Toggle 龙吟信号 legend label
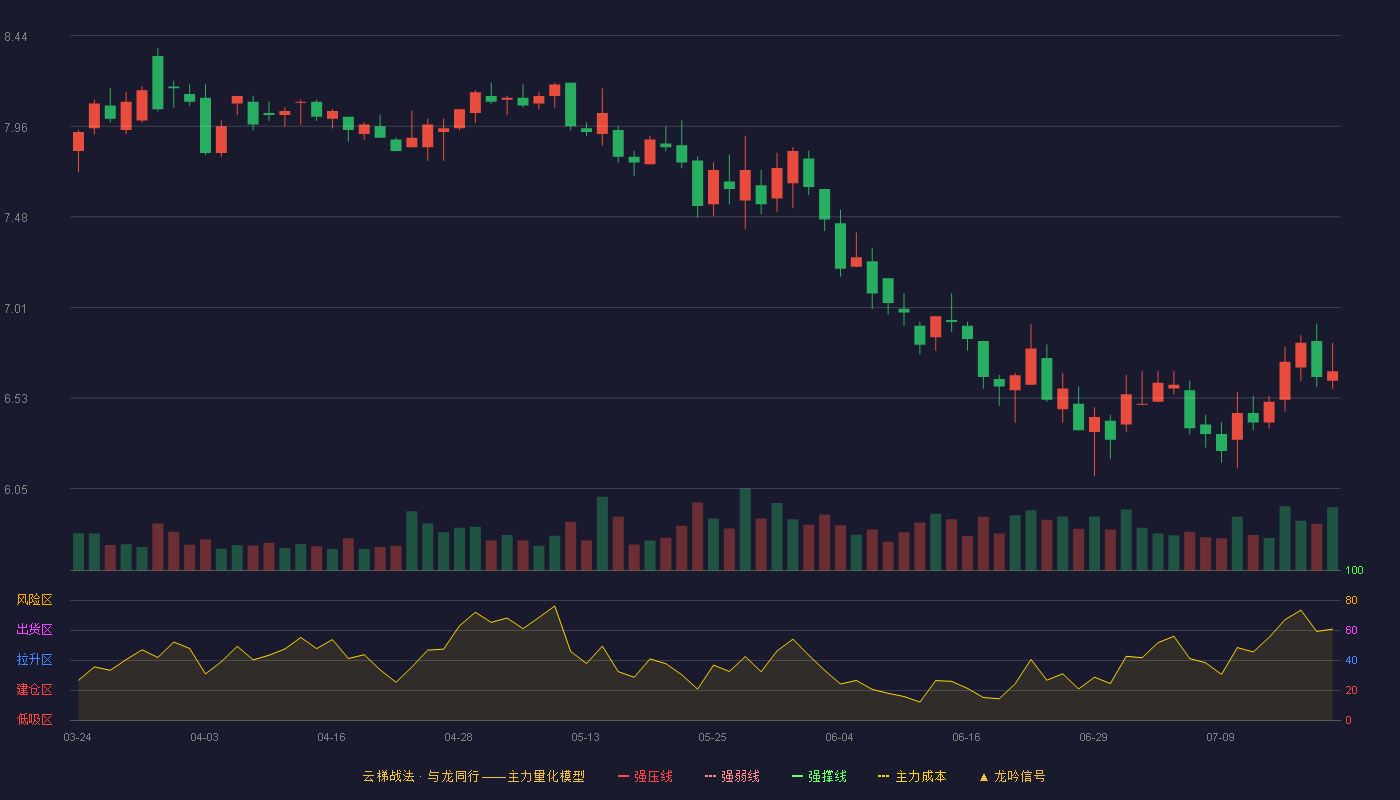1400x800 pixels. (x=1020, y=776)
